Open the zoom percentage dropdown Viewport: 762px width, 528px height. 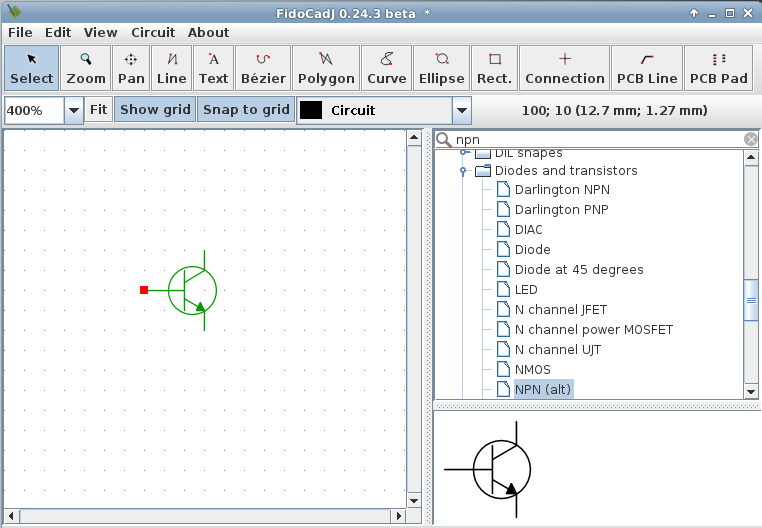click(x=74, y=111)
